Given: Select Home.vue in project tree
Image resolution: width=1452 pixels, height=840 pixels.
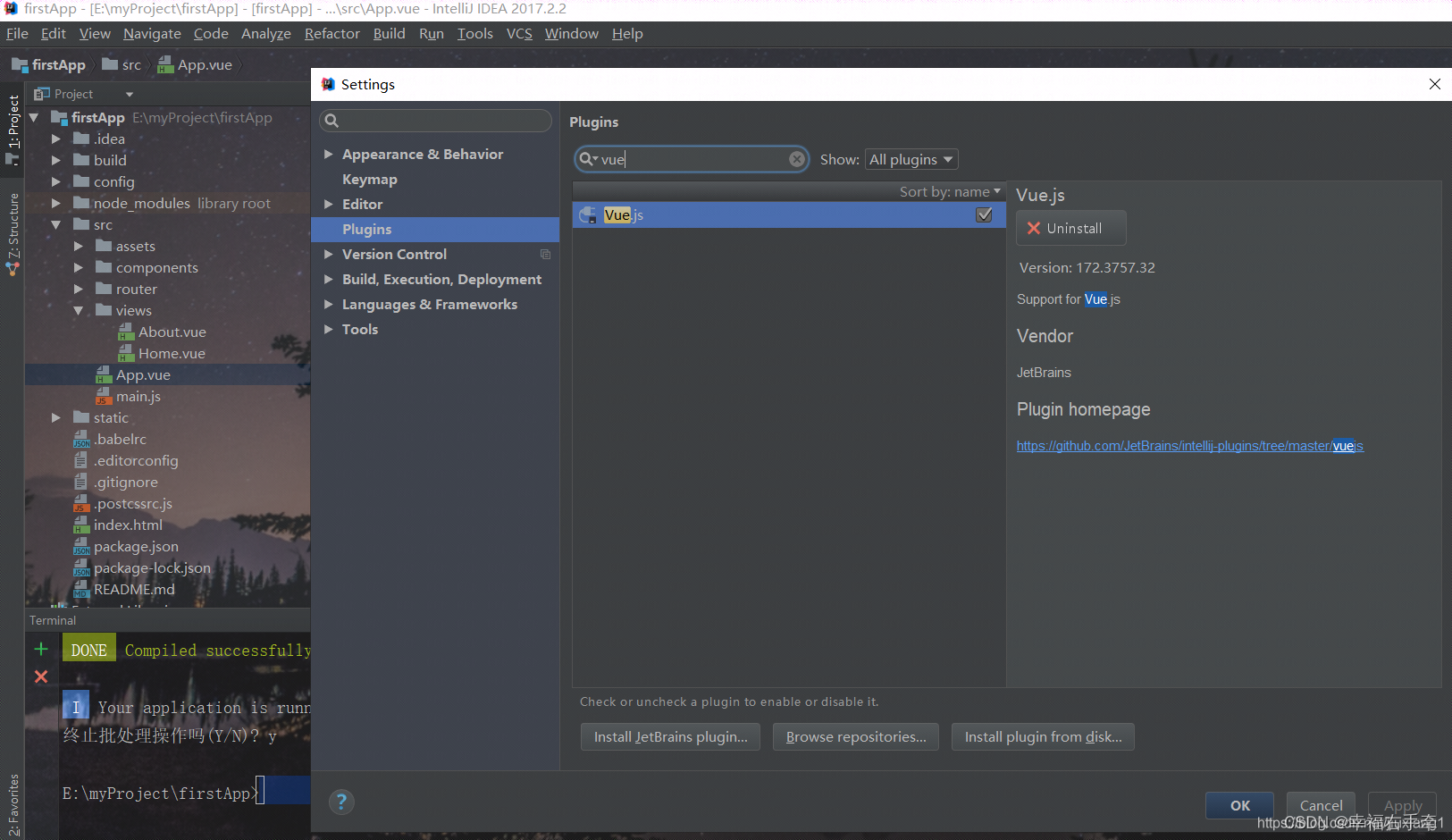Looking at the screenshot, I should (172, 353).
